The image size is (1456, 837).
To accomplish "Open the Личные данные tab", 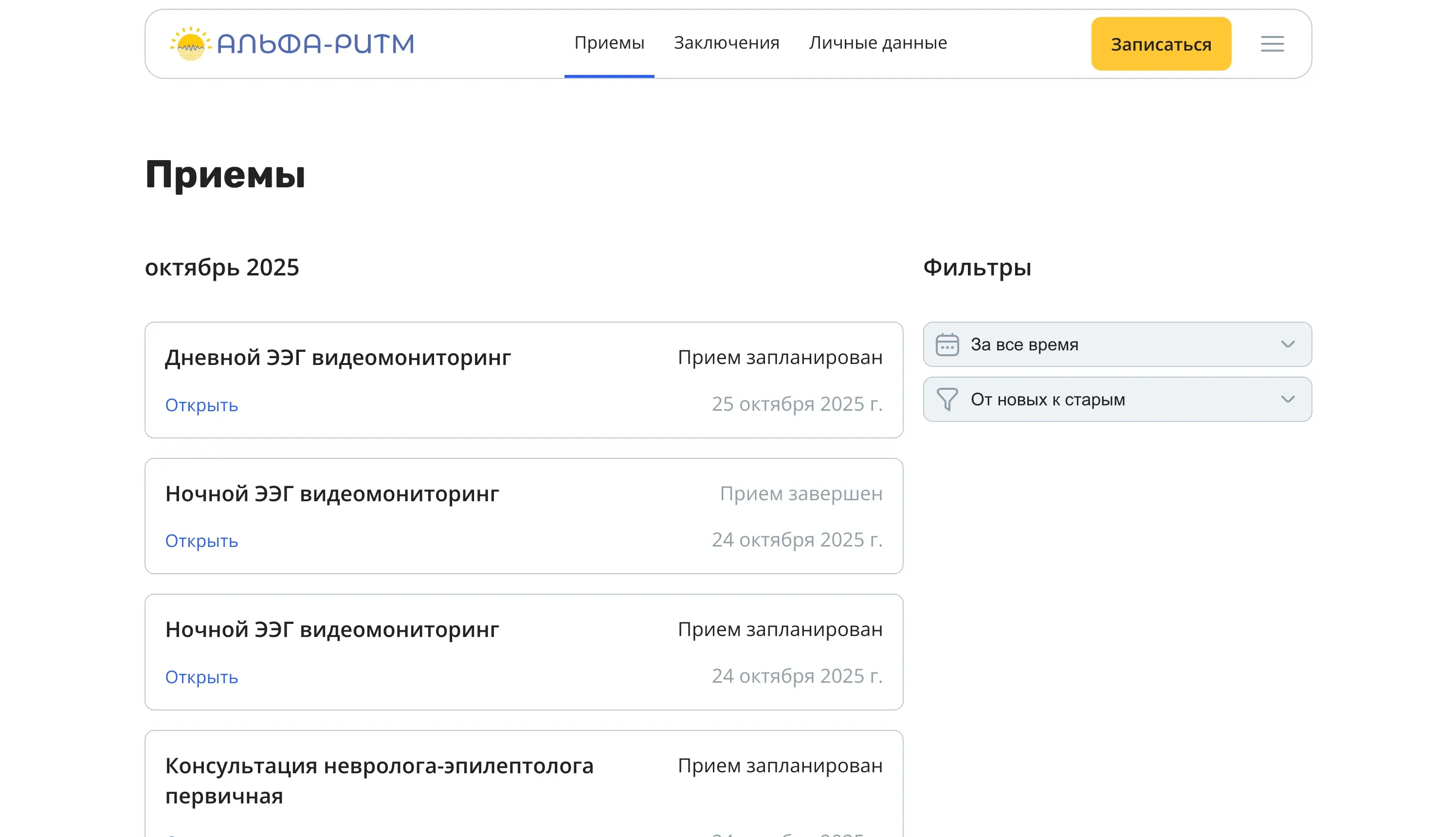I will pyautogui.click(x=877, y=43).
